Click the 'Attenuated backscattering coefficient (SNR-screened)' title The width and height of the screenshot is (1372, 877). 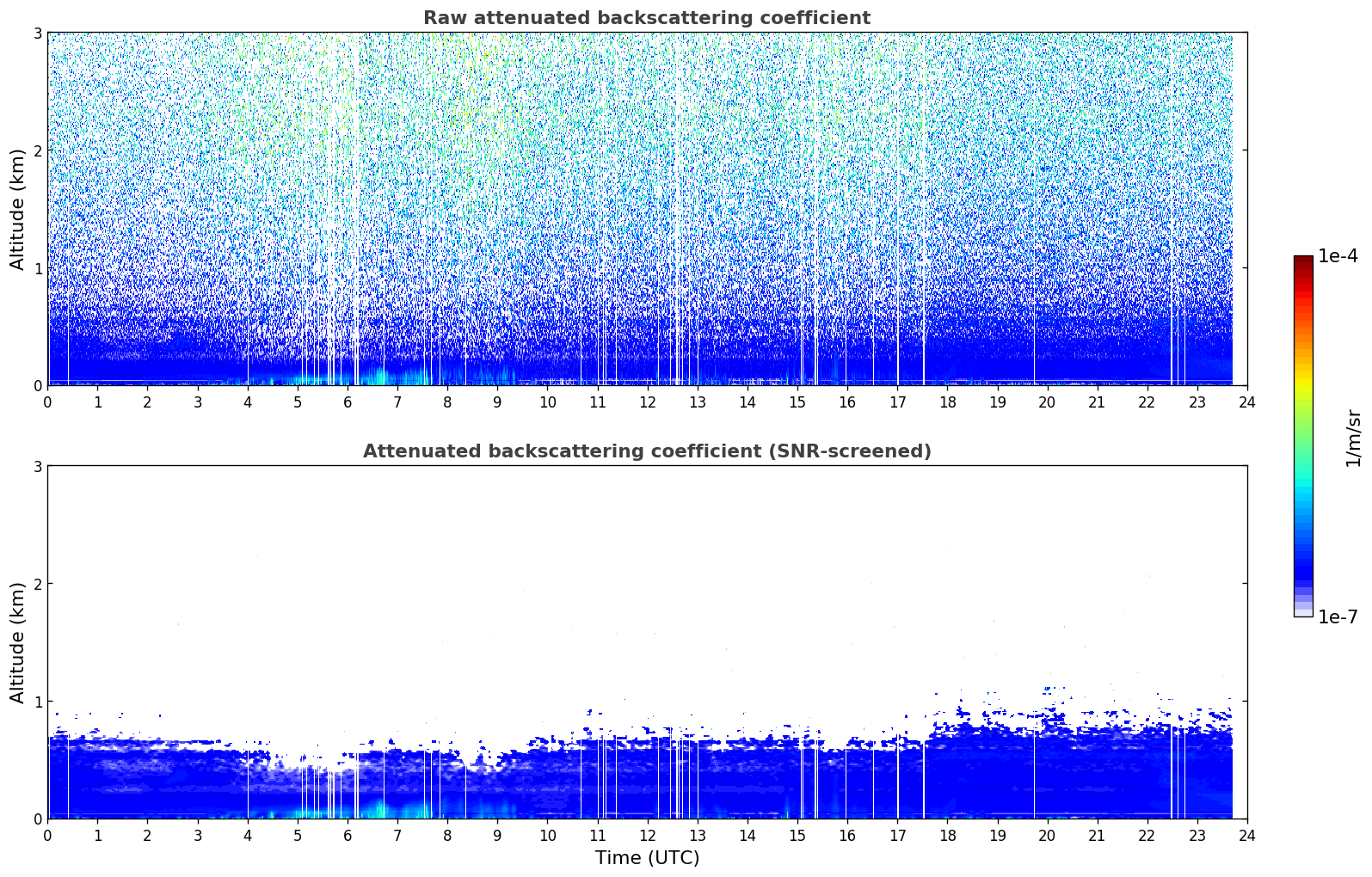pos(646,451)
